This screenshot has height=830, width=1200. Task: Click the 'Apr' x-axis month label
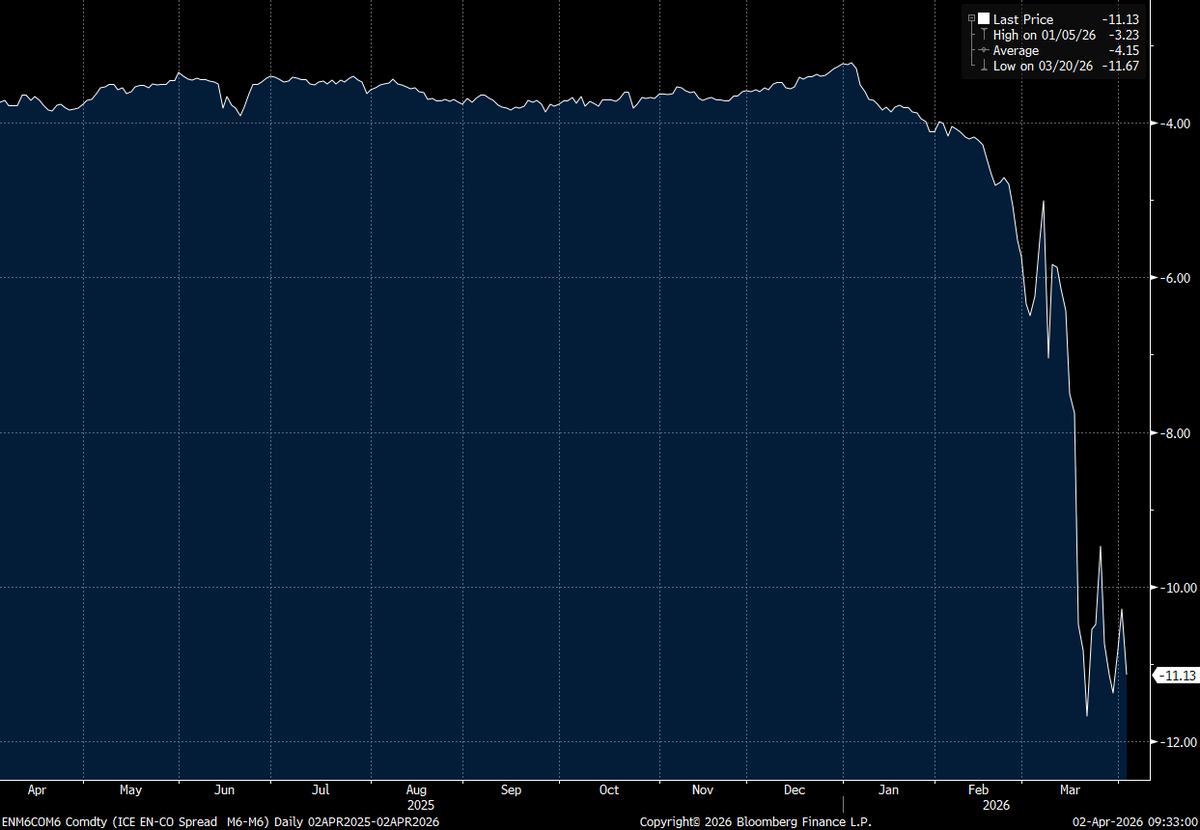(37, 790)
